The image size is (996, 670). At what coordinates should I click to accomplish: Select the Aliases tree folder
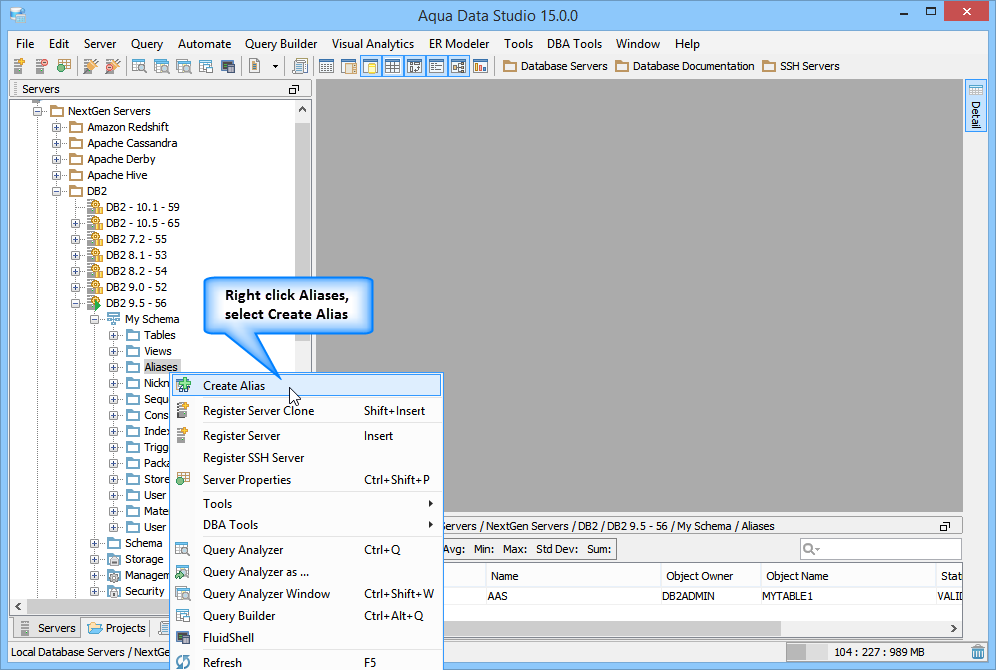pyautogui.click(x=161, y=367)
